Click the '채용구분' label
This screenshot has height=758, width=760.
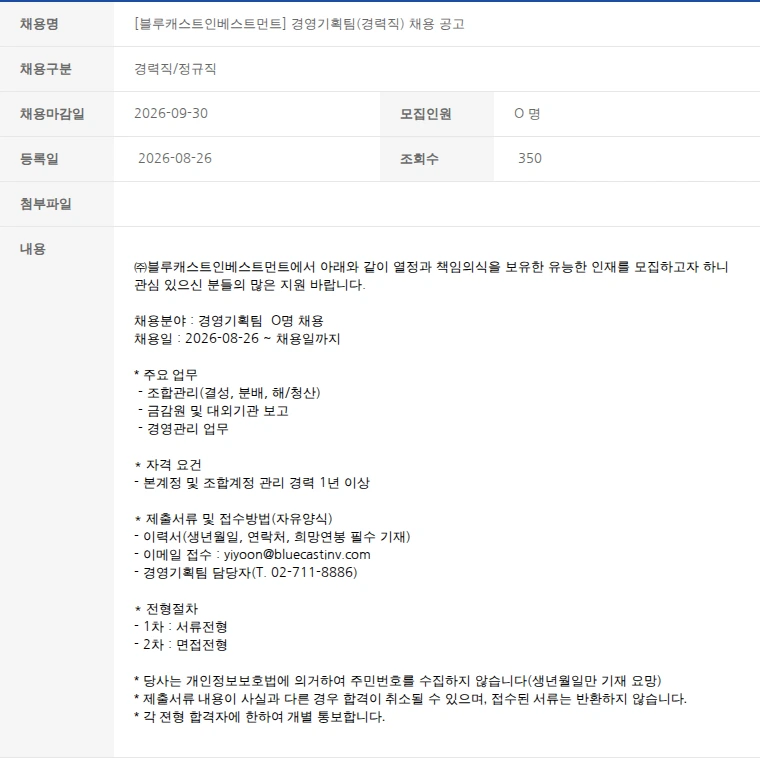46,69
